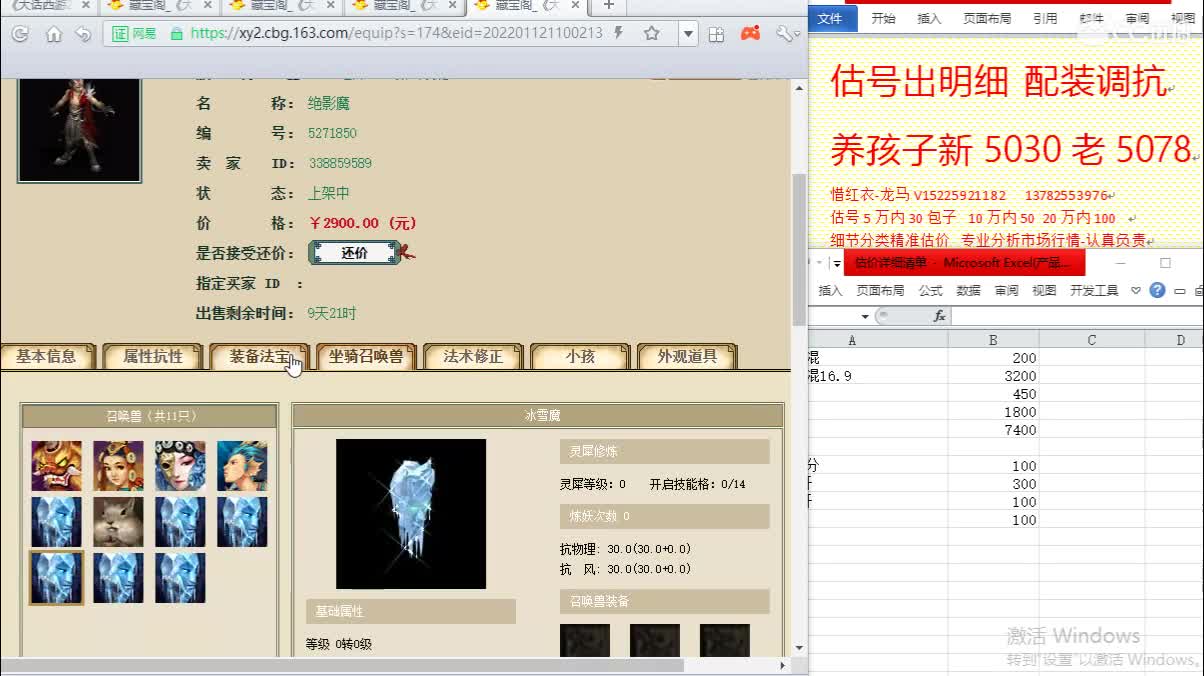
Task: Select last ice demon in third row
Action: pyautogui.click(x=180, y=578)
